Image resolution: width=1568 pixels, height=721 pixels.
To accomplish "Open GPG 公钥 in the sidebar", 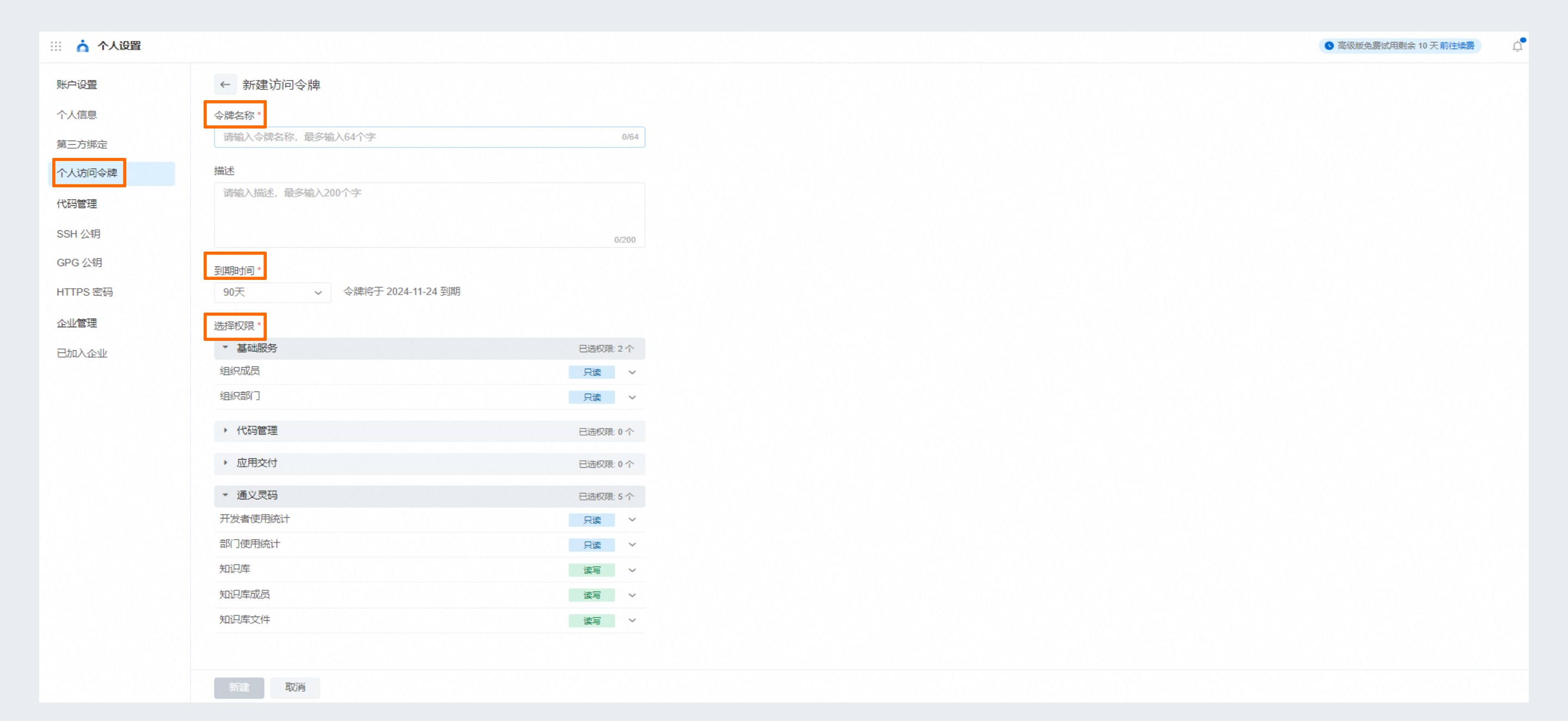I will 79,262.
